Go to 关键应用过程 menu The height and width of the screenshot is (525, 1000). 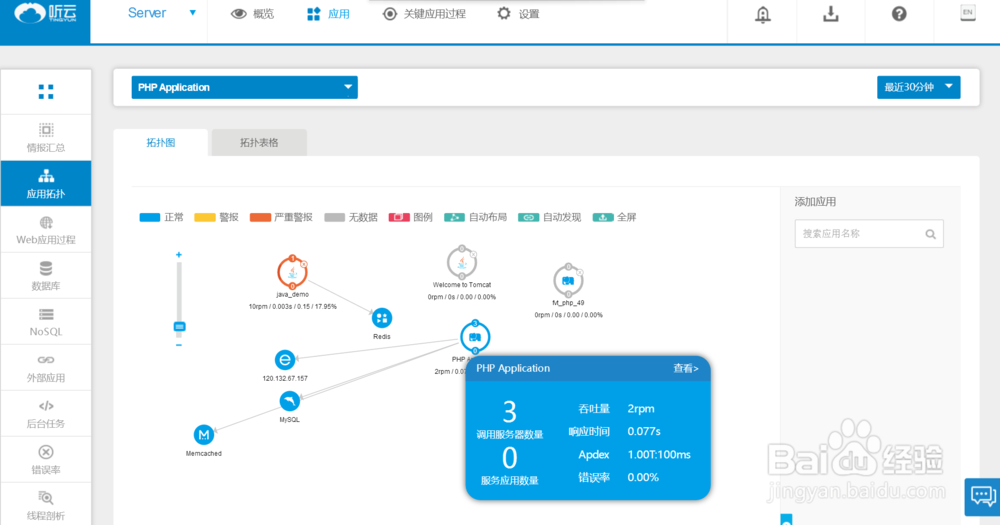pos(425,13)
